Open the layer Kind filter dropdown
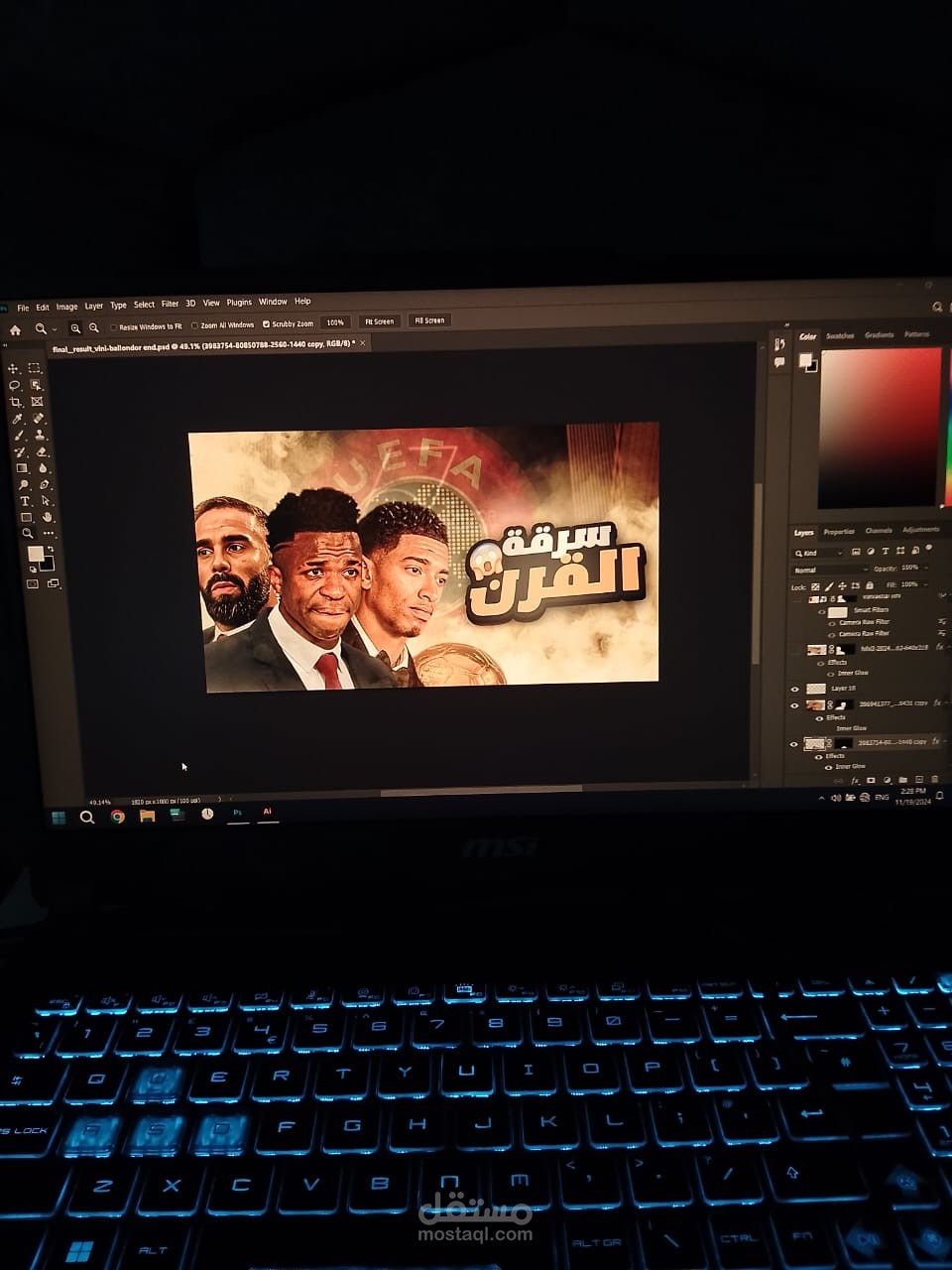Viewport: 952px width, 1270px height. tap(818, 554)
